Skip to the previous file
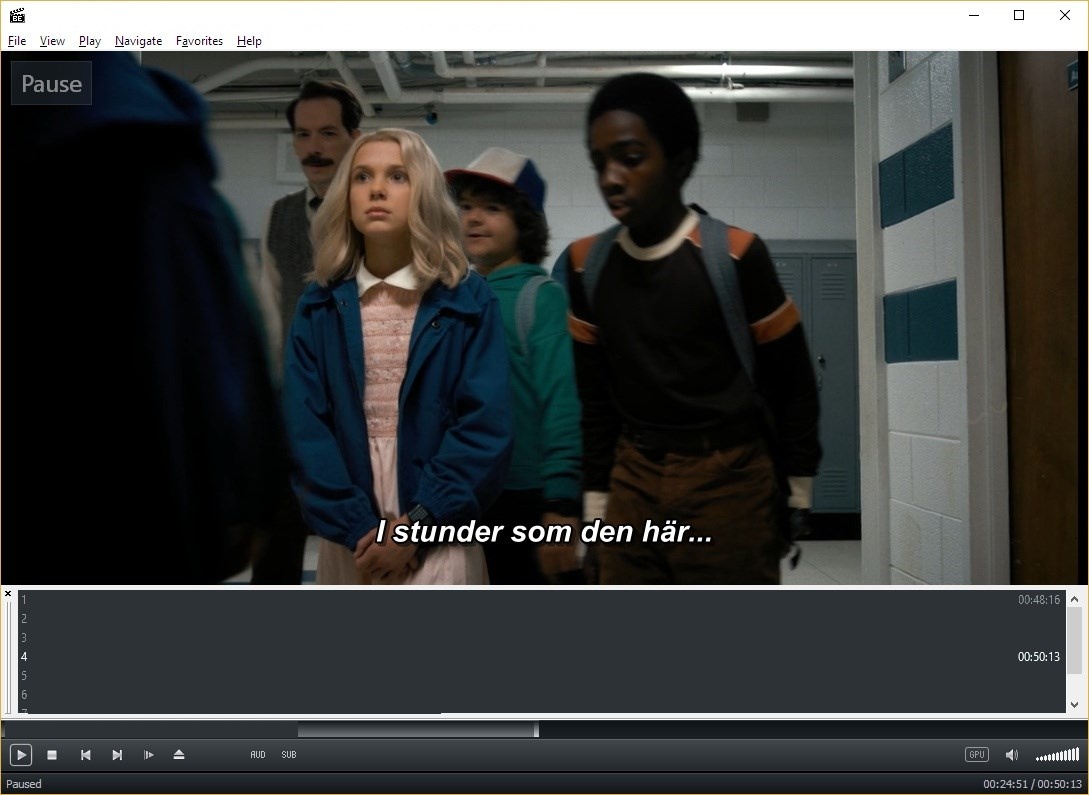The image size is (1089, 795). pos(85,755)
